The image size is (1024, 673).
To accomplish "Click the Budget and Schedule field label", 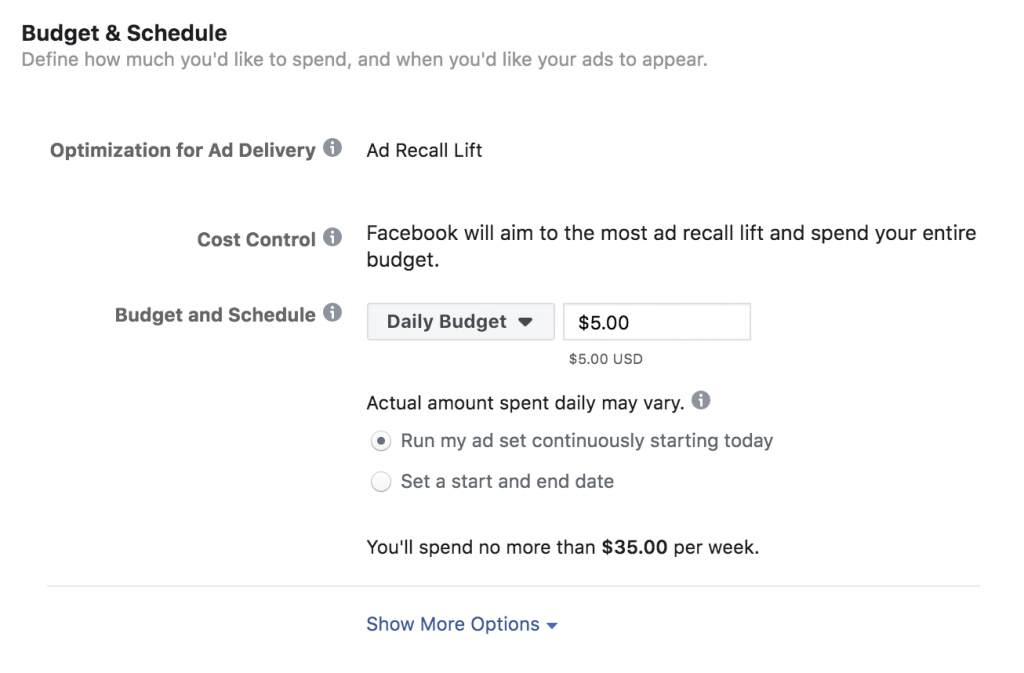I will tap(215, 315).
